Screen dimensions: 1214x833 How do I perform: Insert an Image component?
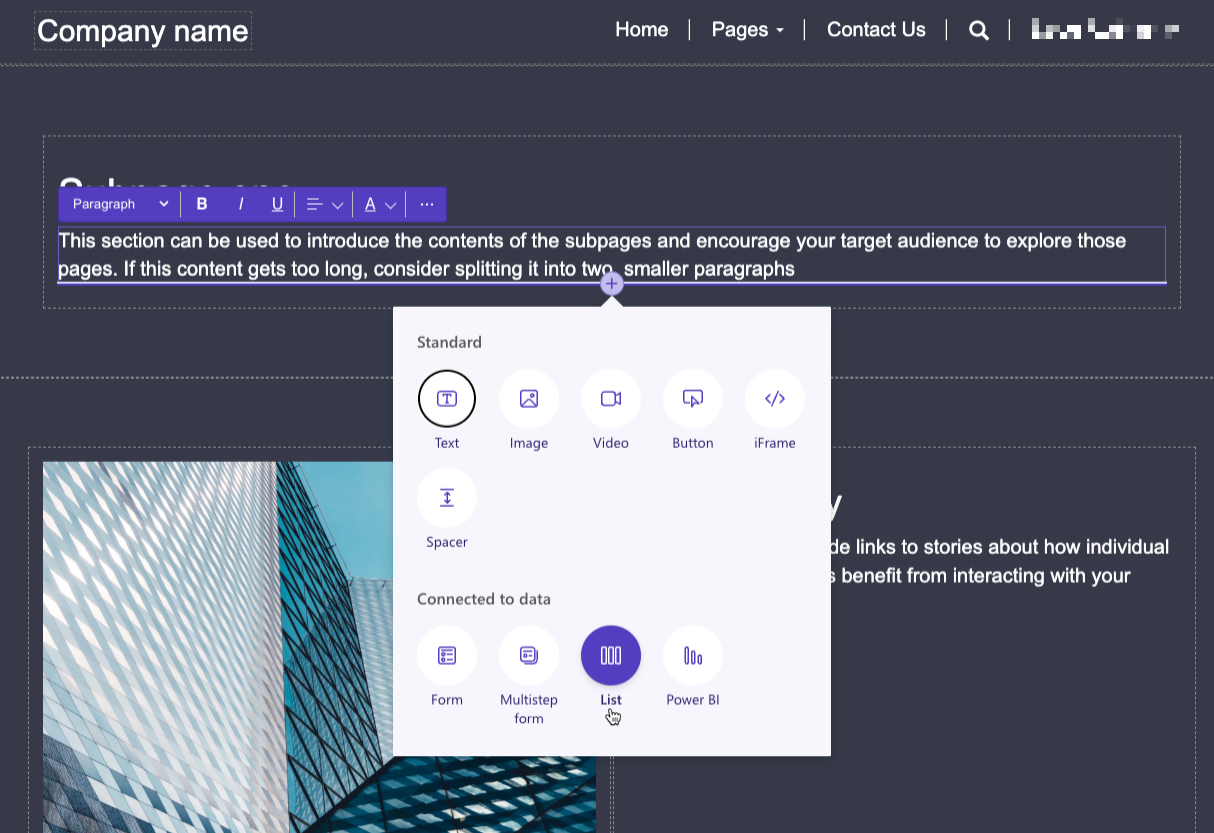(529, 398)
